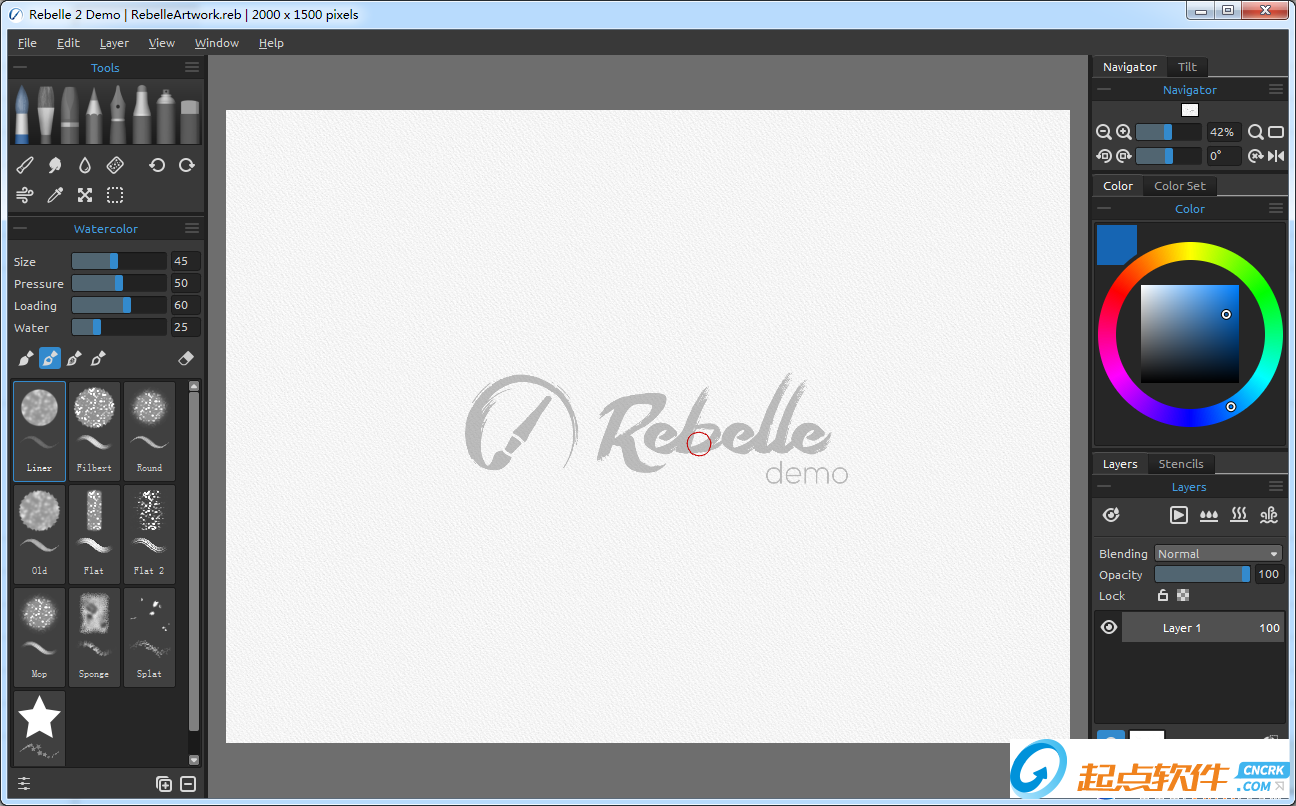Collapse the Tools panel
The height and width of the screenshot is (806, 1296).
tap(20, 67)
